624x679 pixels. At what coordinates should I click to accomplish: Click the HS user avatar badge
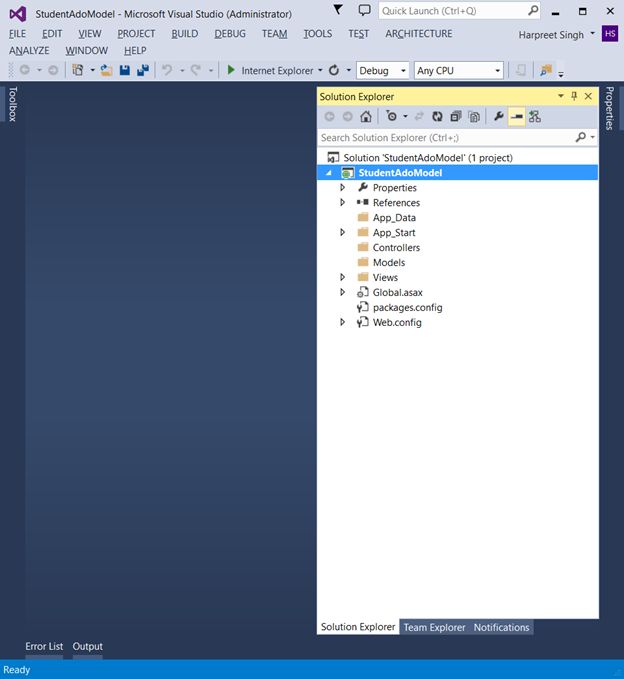pos(610,34)
